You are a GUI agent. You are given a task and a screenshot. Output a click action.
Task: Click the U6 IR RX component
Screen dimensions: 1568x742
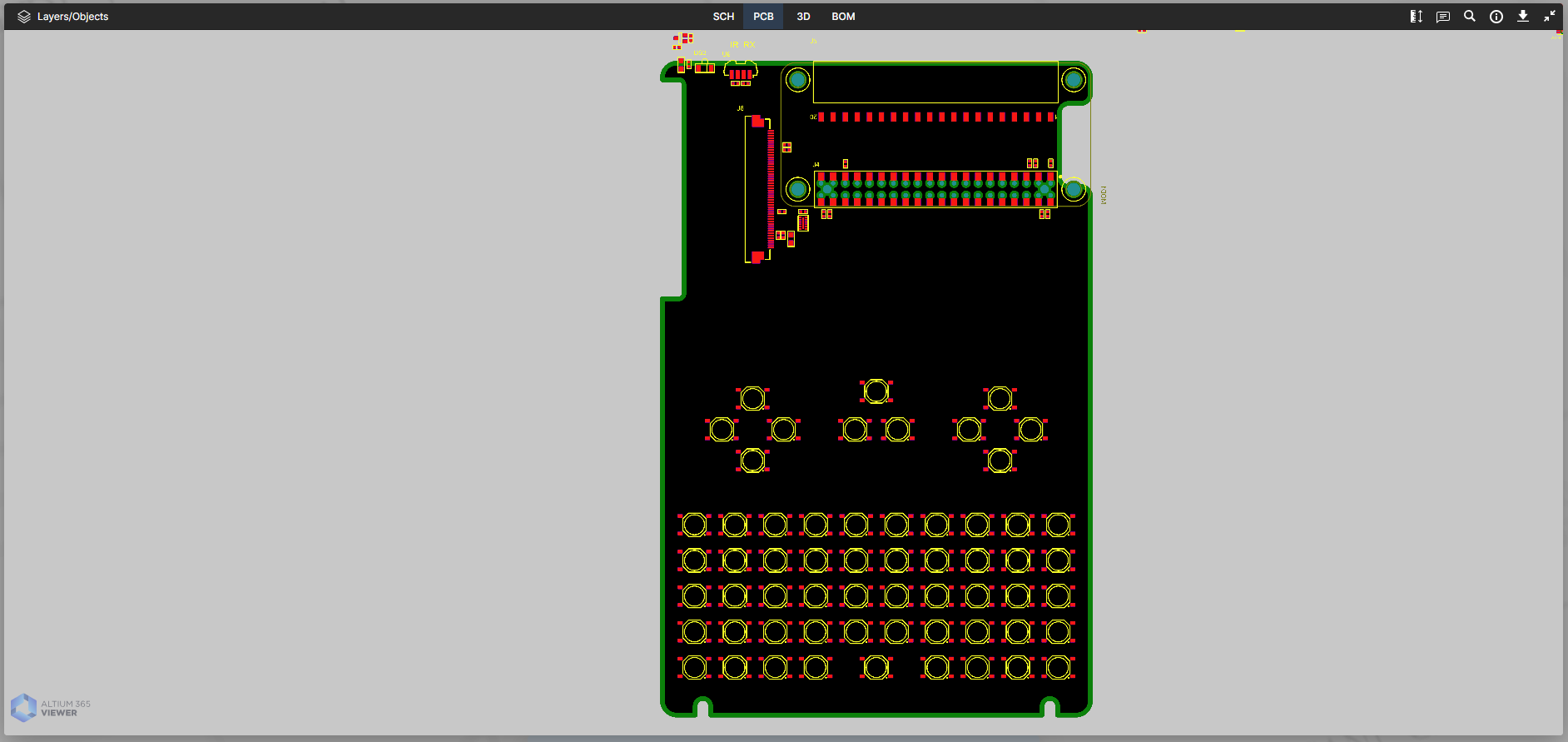click(740, 73)
